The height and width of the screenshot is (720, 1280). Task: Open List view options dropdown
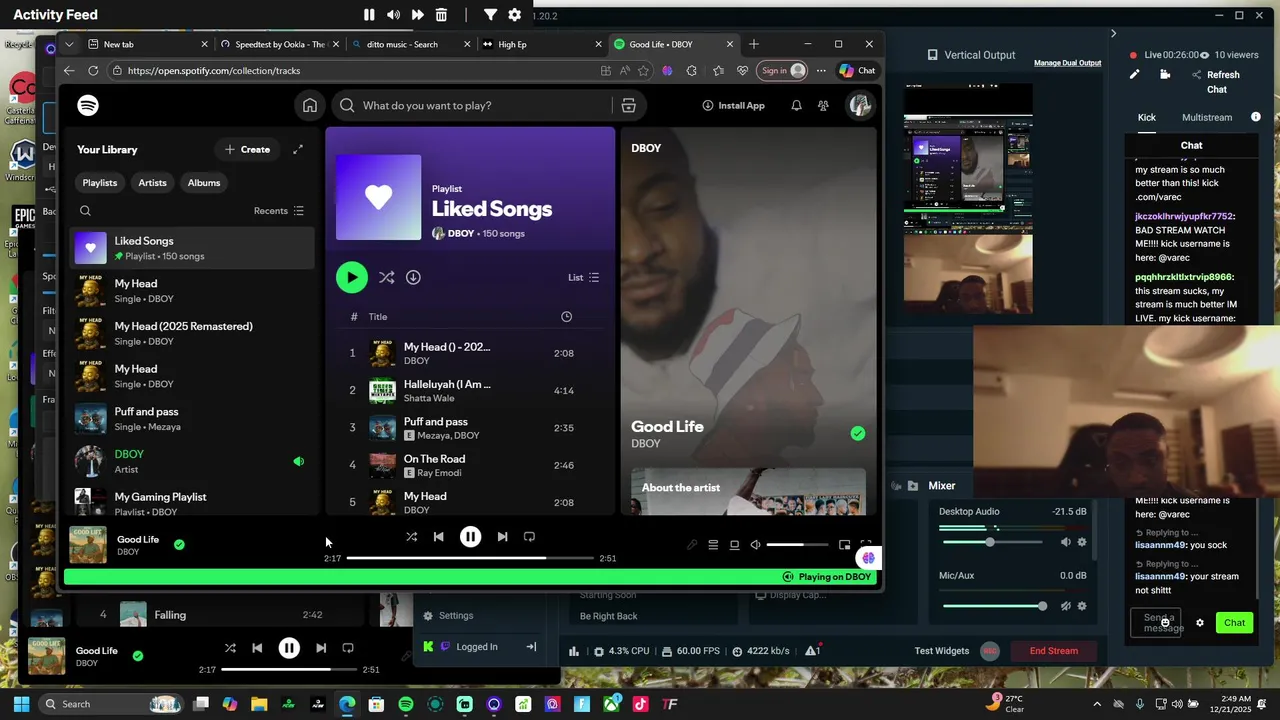[x=583, y=277]
